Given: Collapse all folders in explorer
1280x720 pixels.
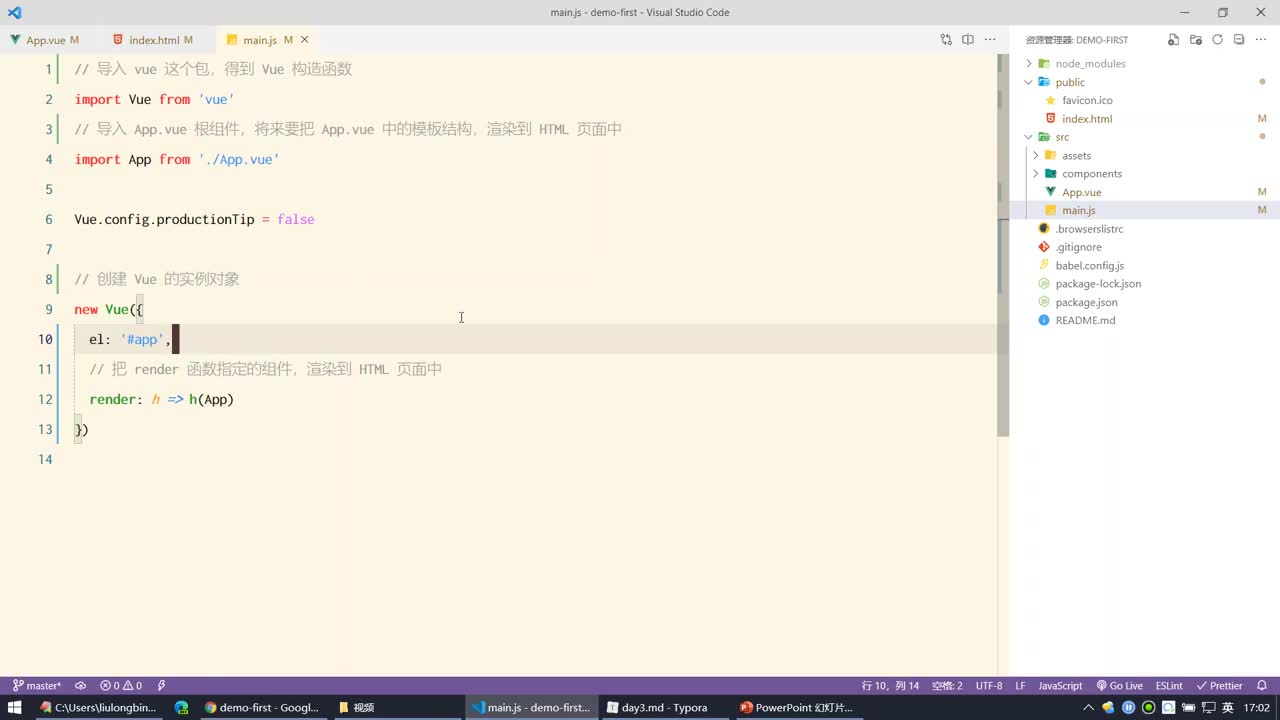Looking at the screenshot, I should click(x=1239, y=40).
